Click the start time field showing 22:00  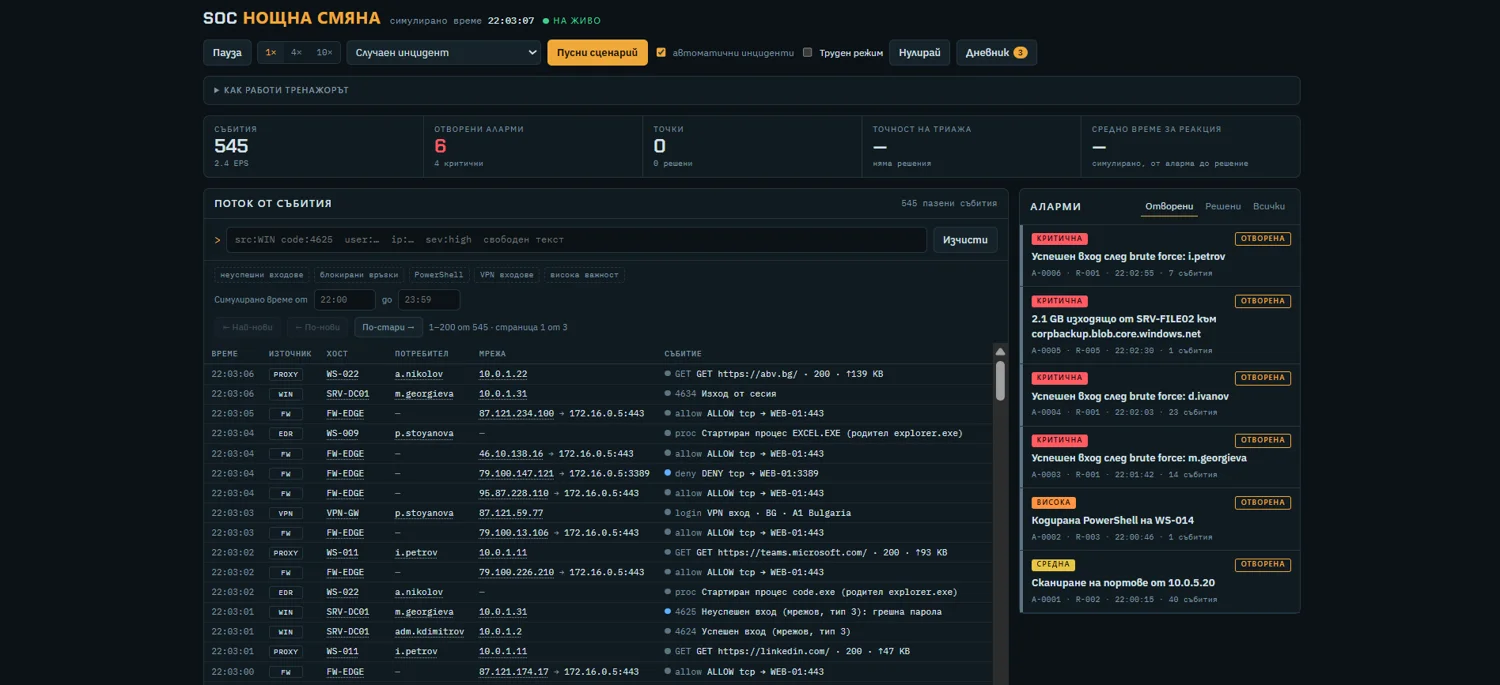pyautogui.click(x=345, y=300)
